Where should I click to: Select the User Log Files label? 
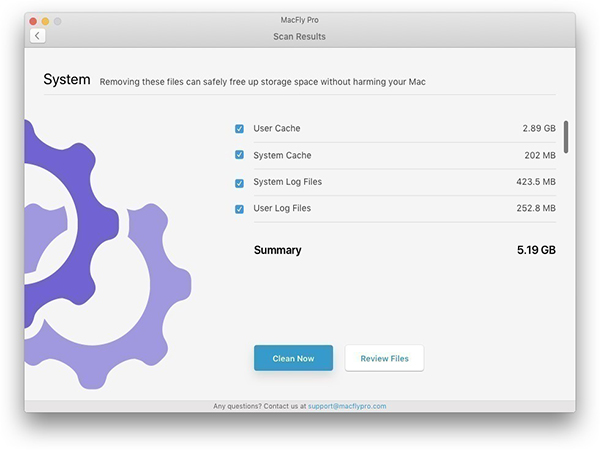pyautogui.click(x=282, y=208)
